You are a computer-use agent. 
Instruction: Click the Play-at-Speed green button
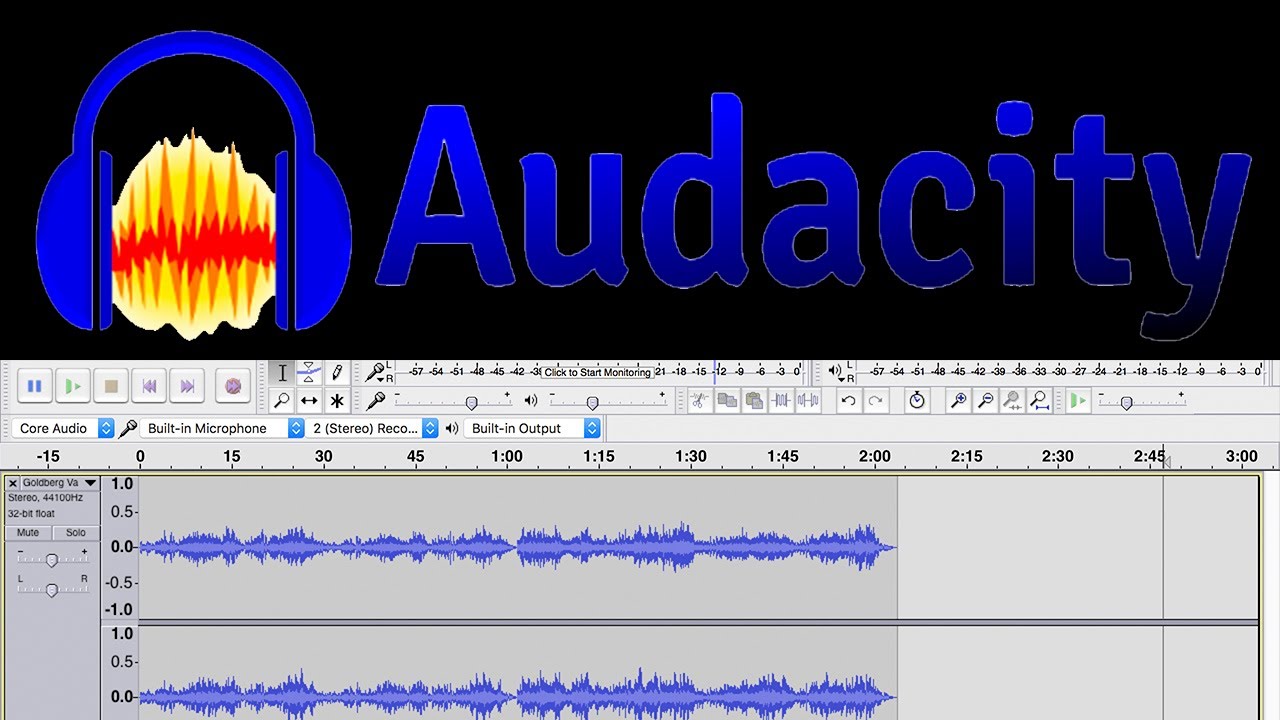1078,401
